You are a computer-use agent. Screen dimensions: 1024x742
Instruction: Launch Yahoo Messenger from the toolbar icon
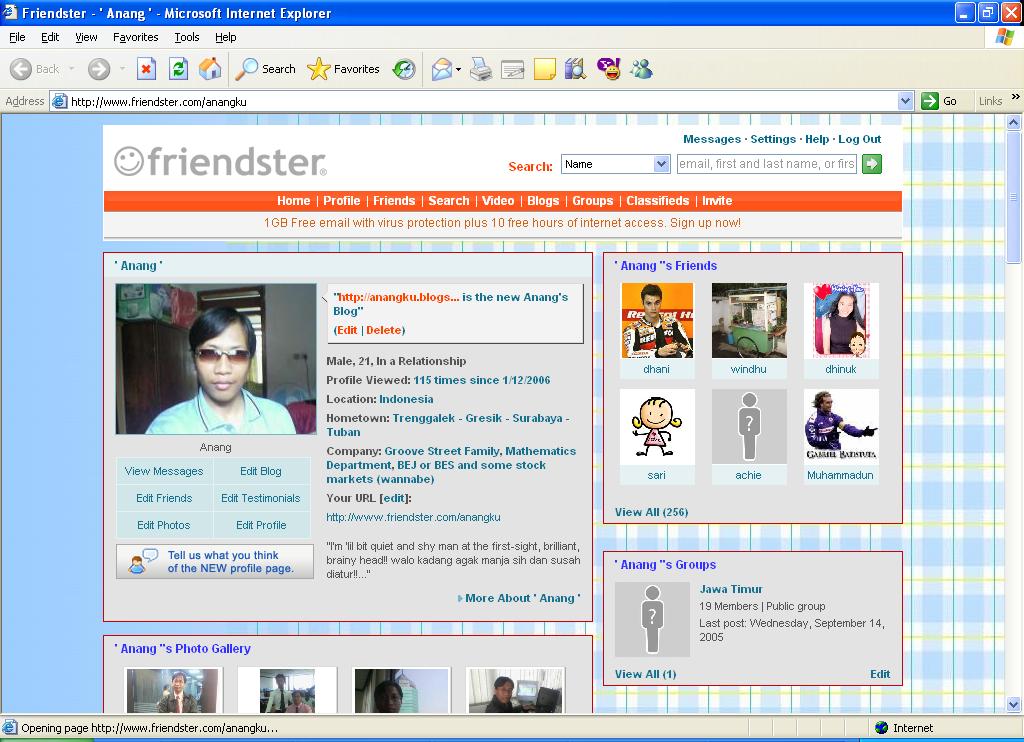click(609, 69)
